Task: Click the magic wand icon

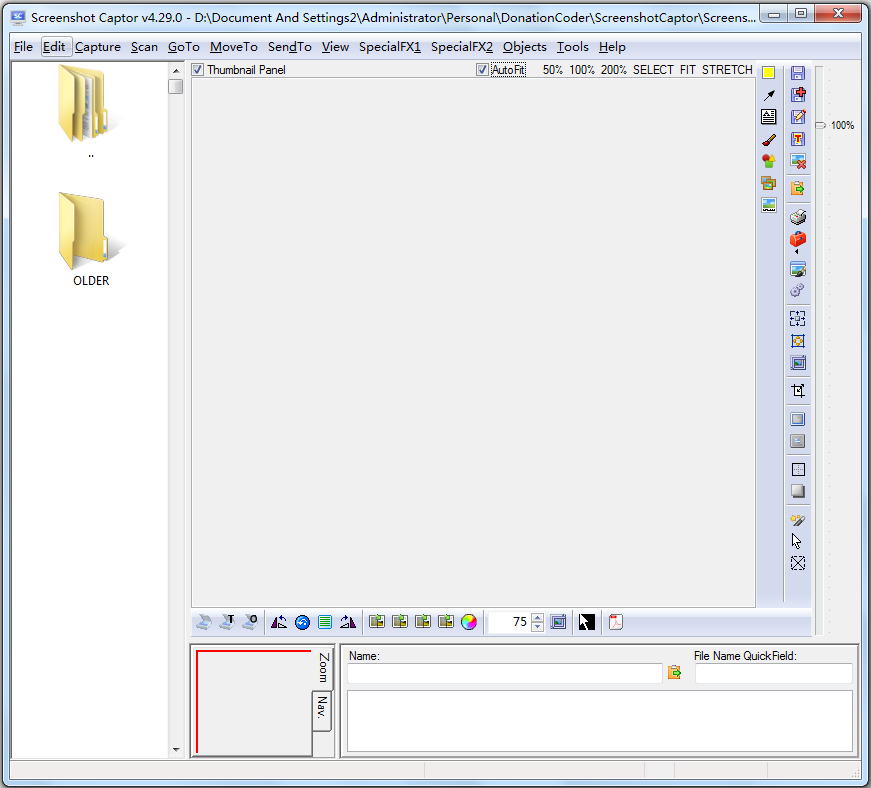Action: (798, 520)
